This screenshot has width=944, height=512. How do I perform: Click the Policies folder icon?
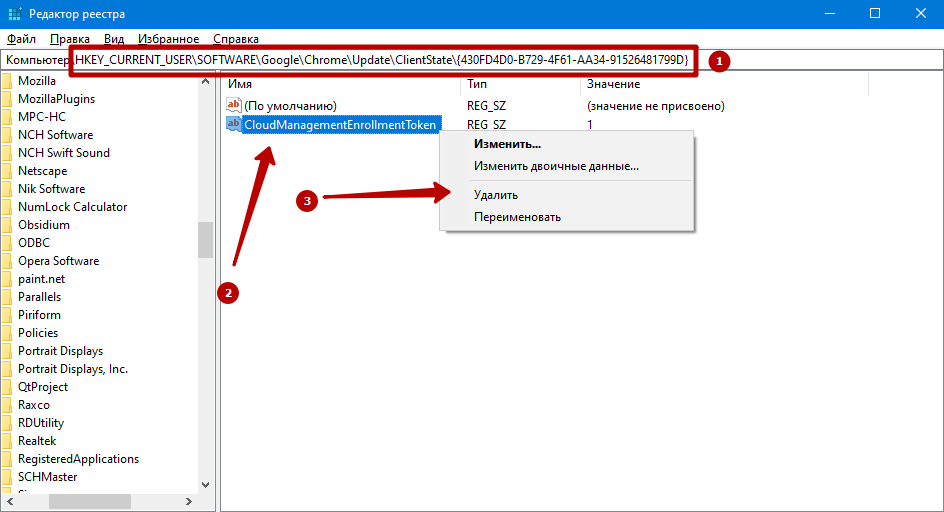(6, 333)
